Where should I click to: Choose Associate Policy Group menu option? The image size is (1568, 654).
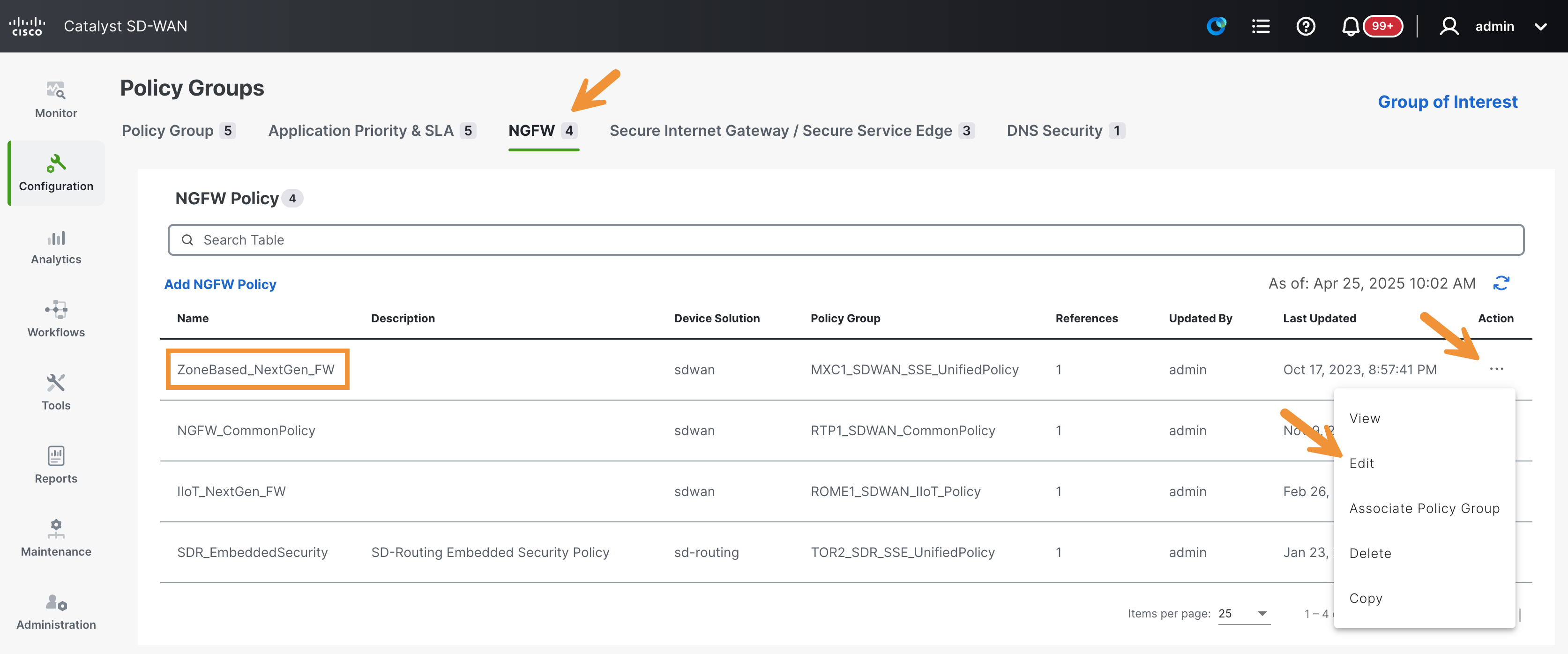[1424, 509]
